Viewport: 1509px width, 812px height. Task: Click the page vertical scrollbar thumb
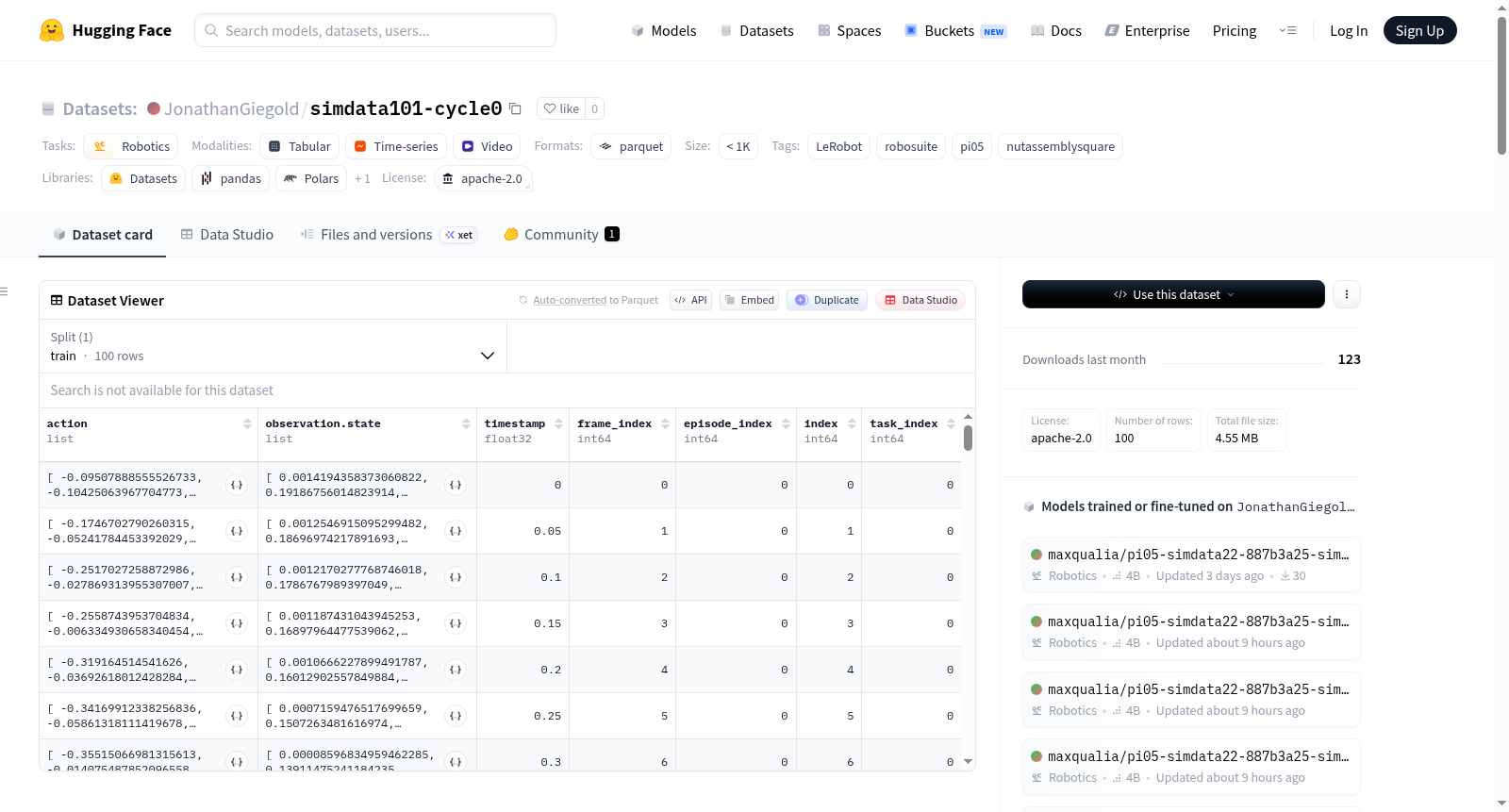1501,85
